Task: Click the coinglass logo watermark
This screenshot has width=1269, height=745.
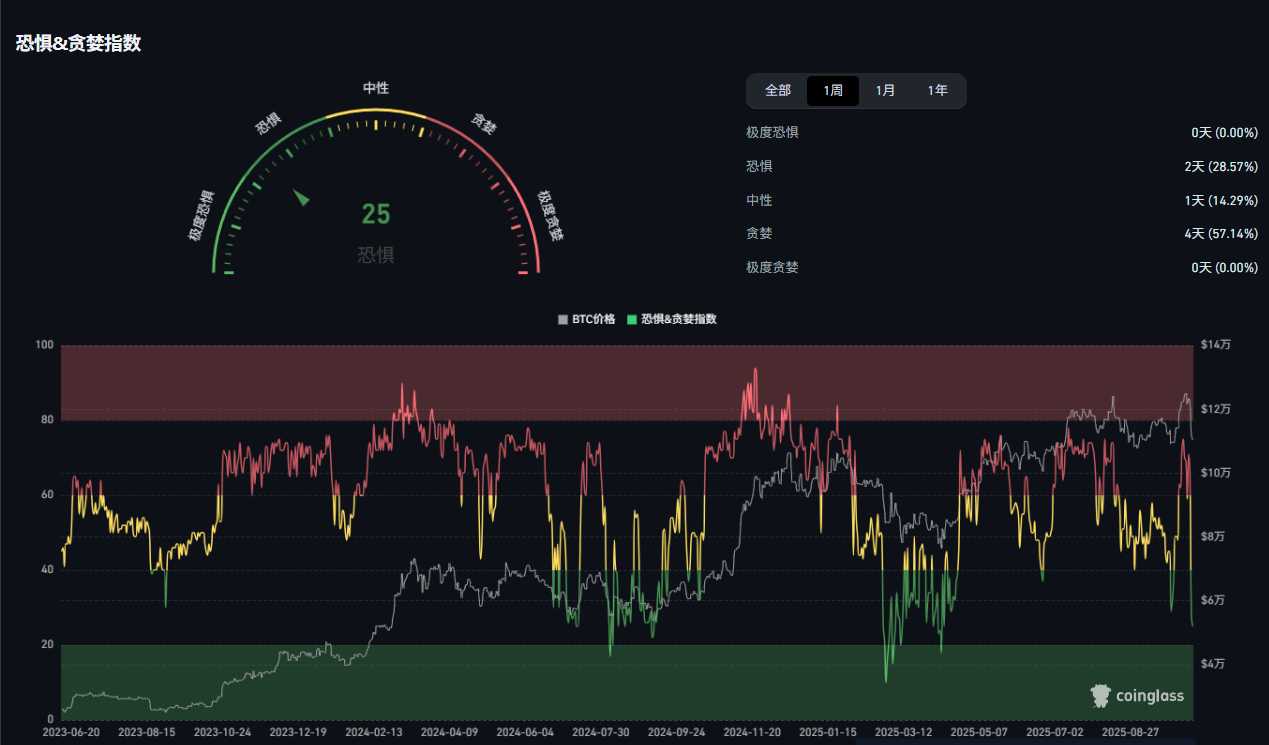Action: click(x=1137, y=696)
